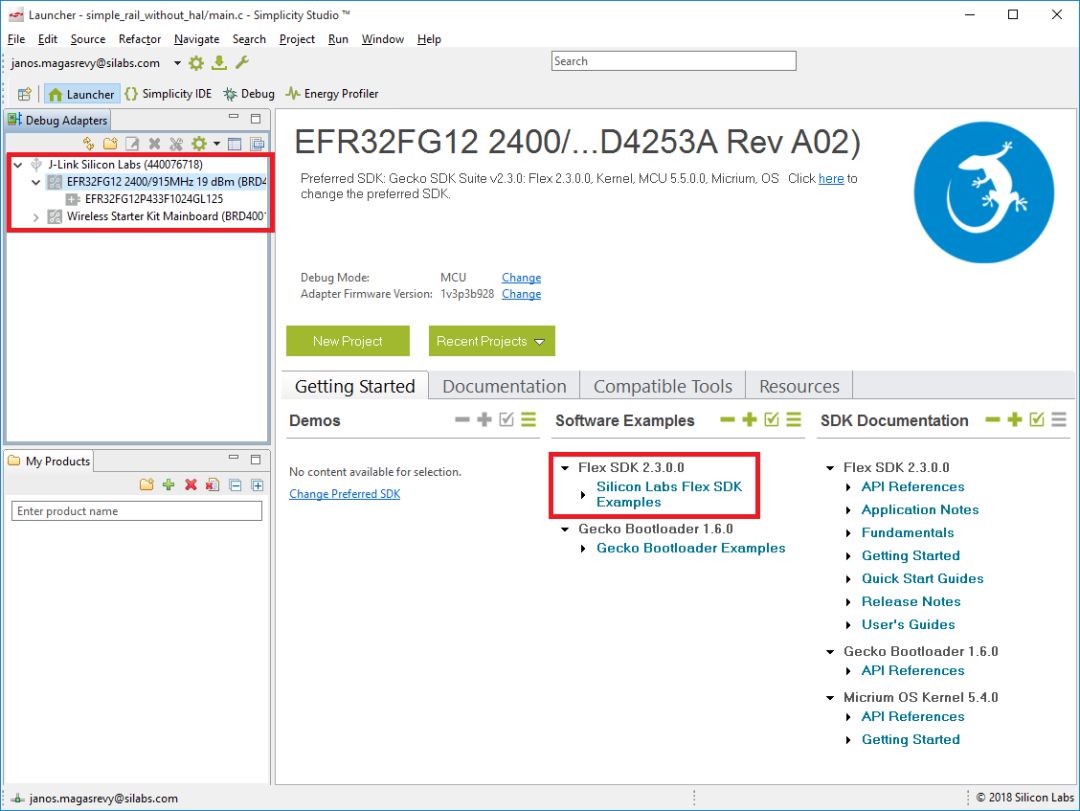Collapse the J-Link Silicon Labs tree node
This screenshot has height=811, width=1080.
coord(18,165)
